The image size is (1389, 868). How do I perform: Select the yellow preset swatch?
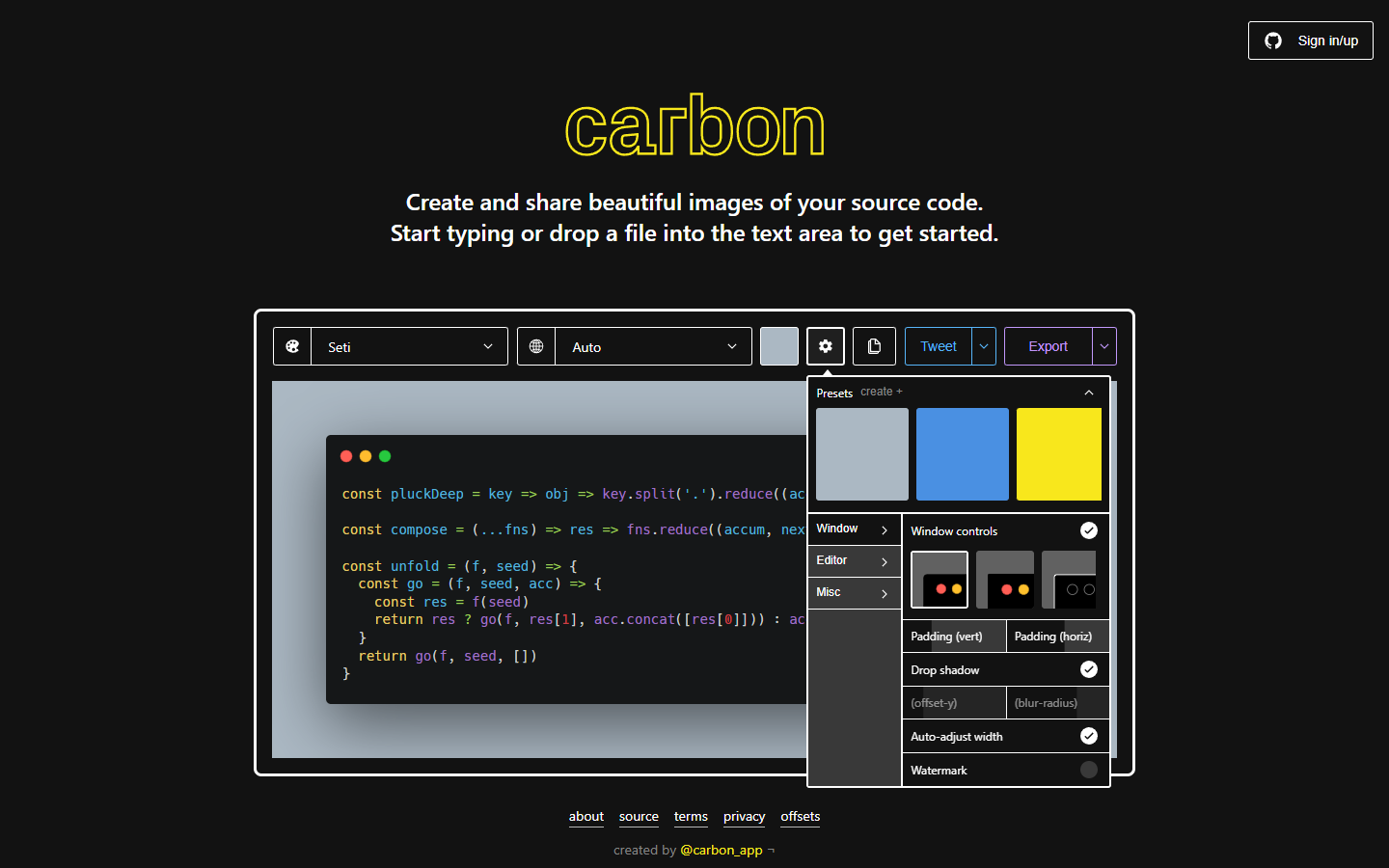tap(1059, 454)
